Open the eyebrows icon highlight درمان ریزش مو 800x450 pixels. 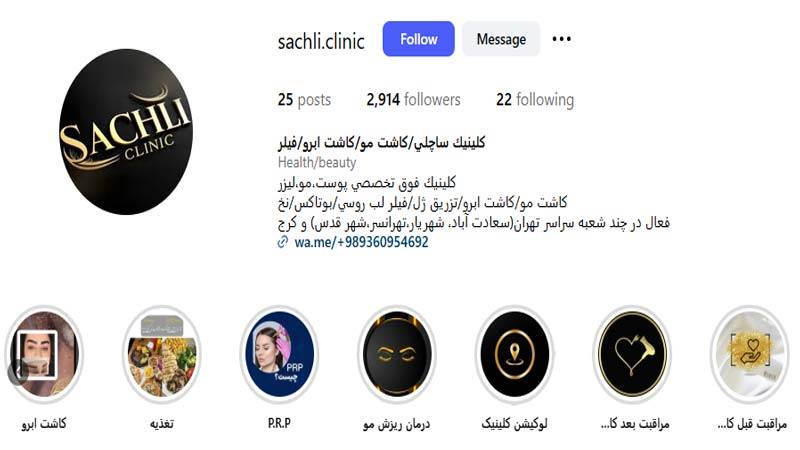tap(397, 354)
